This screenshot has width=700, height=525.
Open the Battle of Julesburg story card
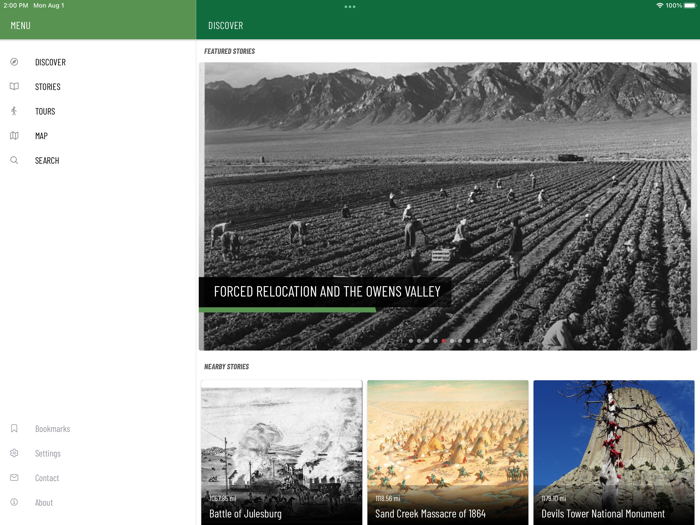[x=282, y=453]
